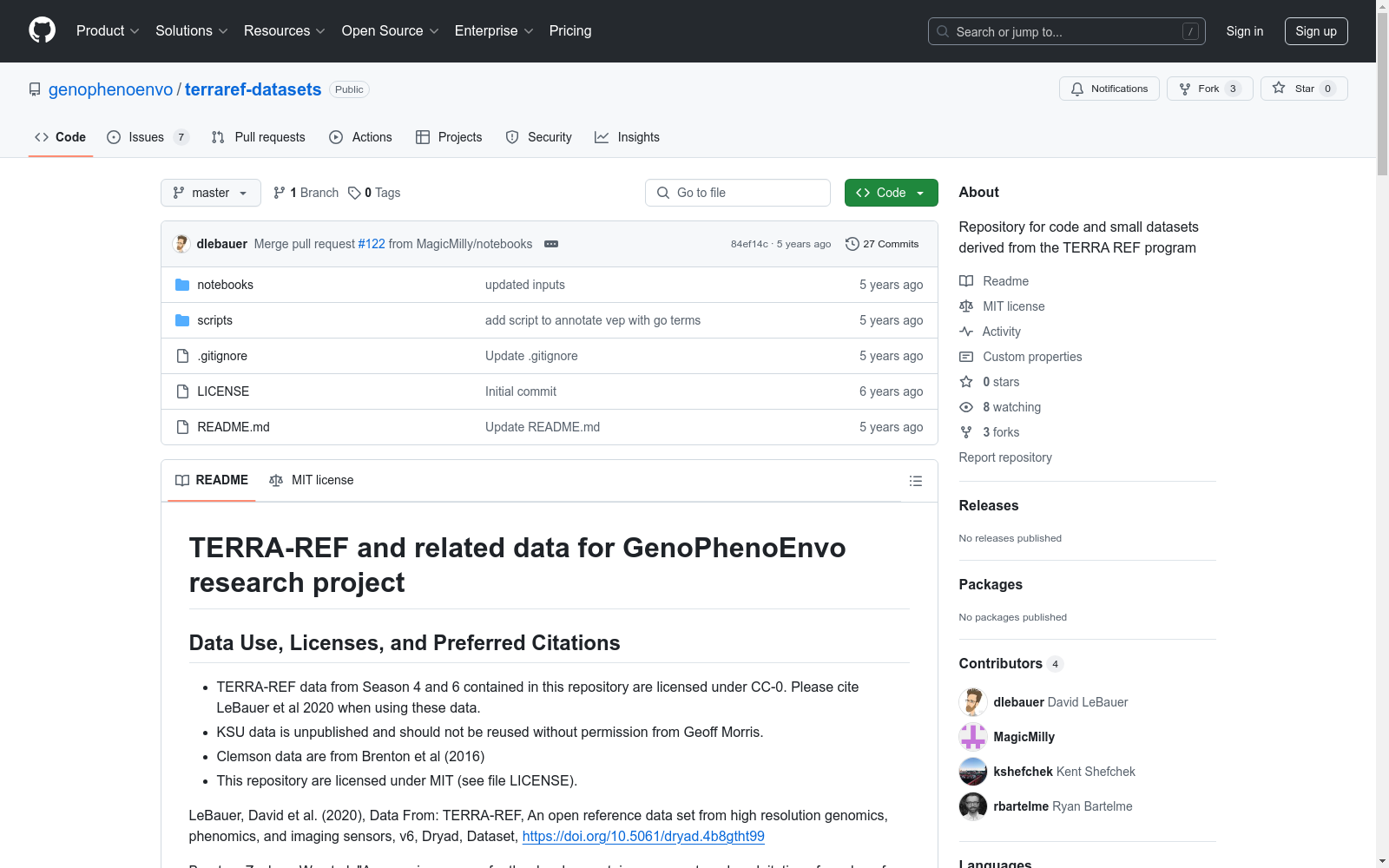The image size is (1389, 868).
Task: Open the README.md file
Action: [x=234, y=427]
